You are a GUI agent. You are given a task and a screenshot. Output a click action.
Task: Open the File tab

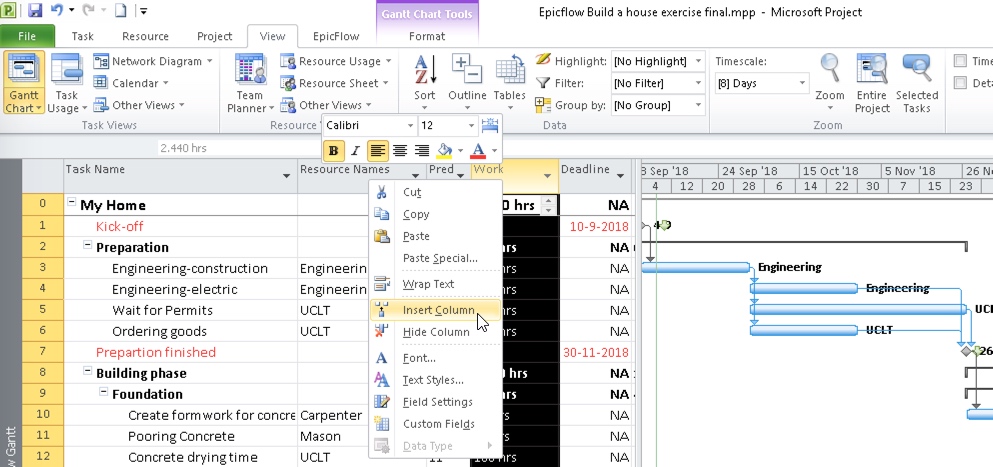point(27,36)
